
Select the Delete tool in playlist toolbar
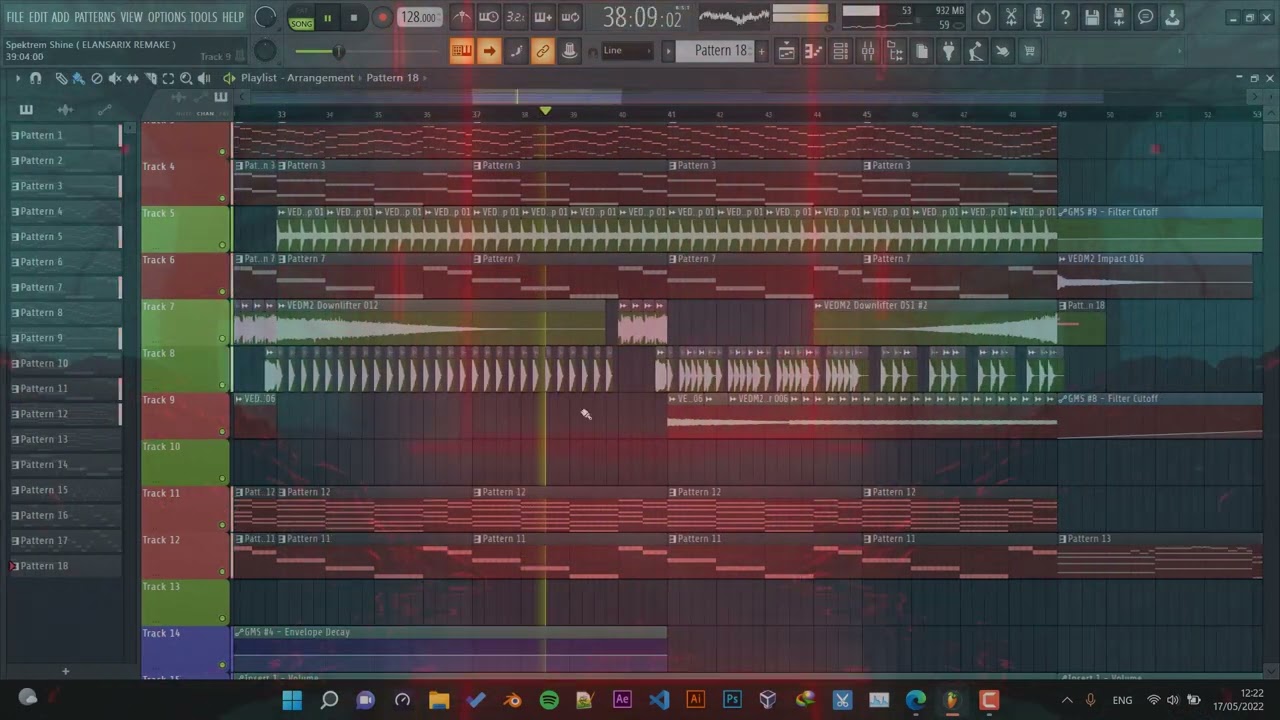coord(97,78)
